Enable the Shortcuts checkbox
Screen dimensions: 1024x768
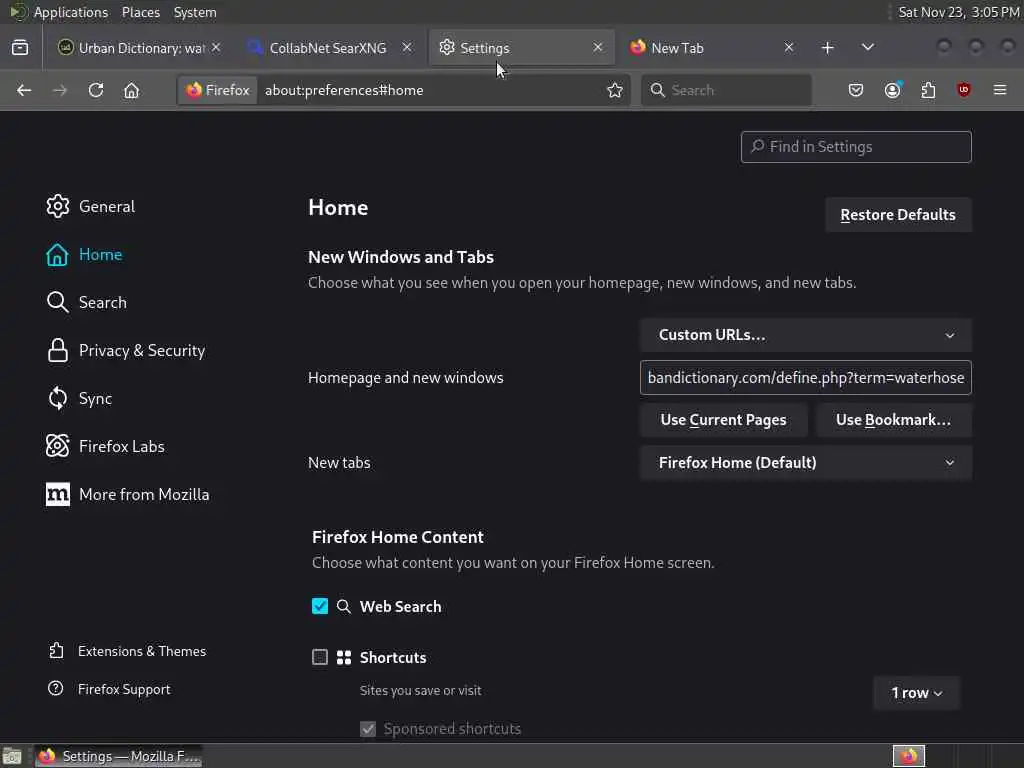pos(320,657)
